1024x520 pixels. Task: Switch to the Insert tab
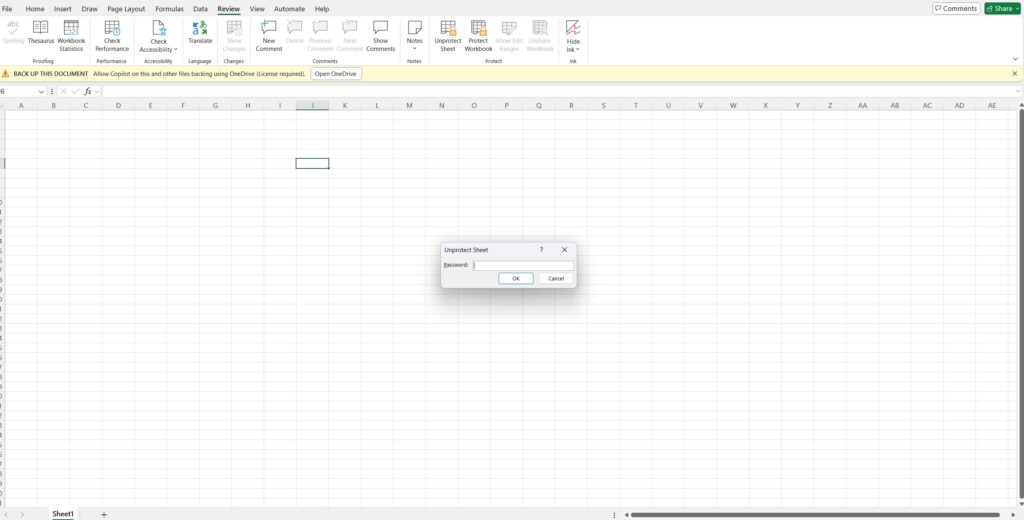(63, 9)
